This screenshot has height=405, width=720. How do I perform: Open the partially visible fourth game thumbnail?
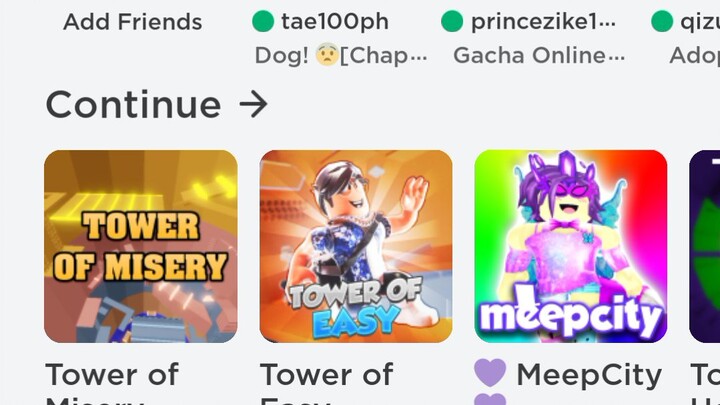pos(705,246)
